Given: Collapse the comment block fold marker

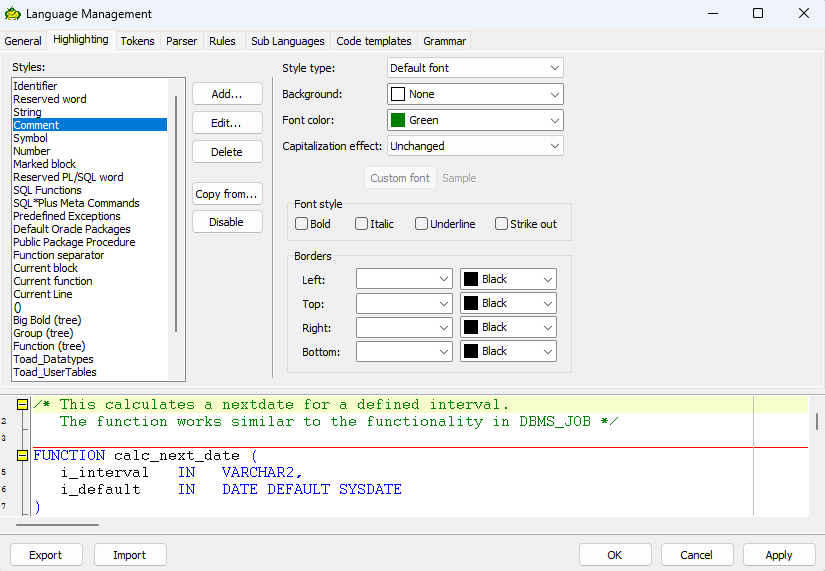Looking at the screenshot, I should point(22,405).
